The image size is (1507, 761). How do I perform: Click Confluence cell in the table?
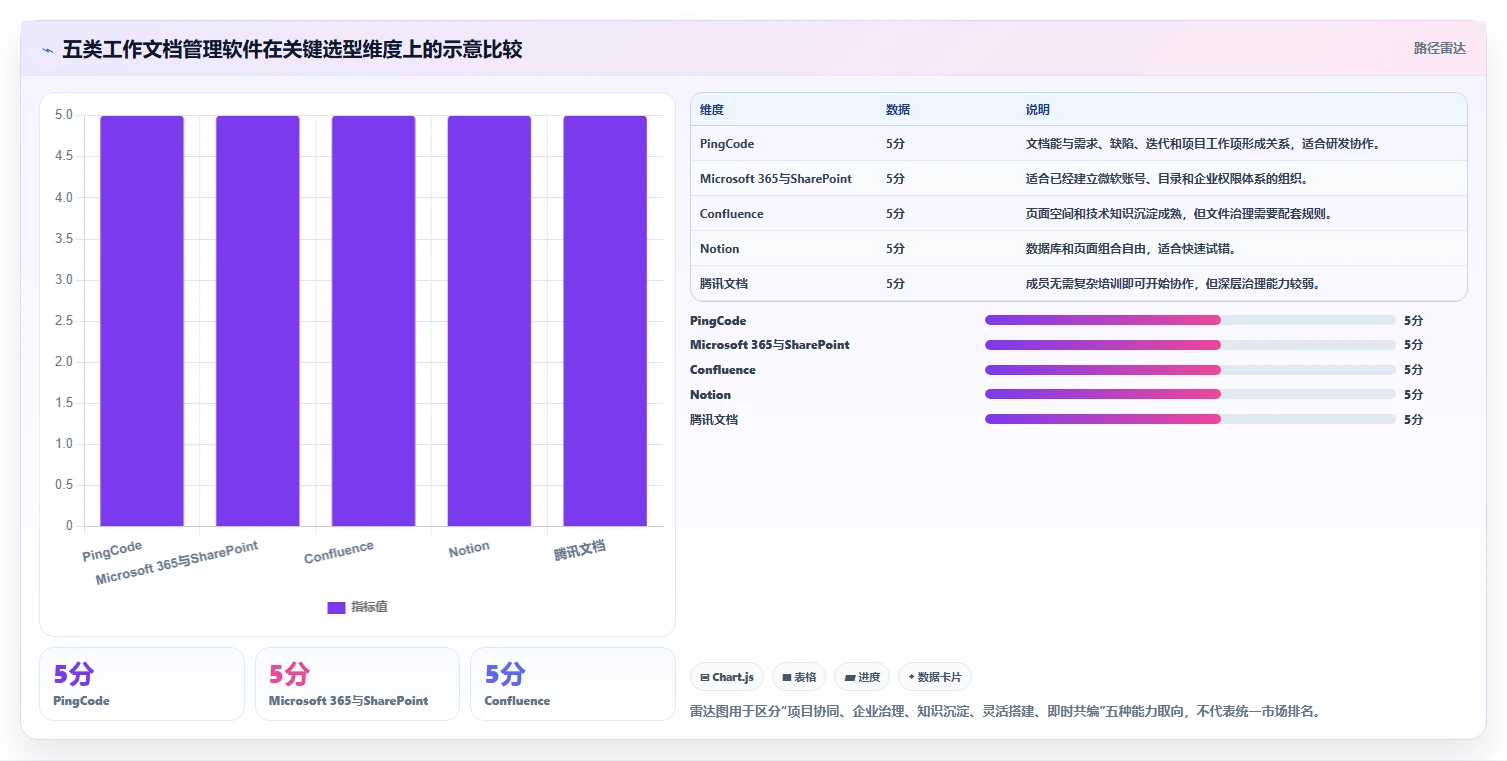click(x=732, y=214)
